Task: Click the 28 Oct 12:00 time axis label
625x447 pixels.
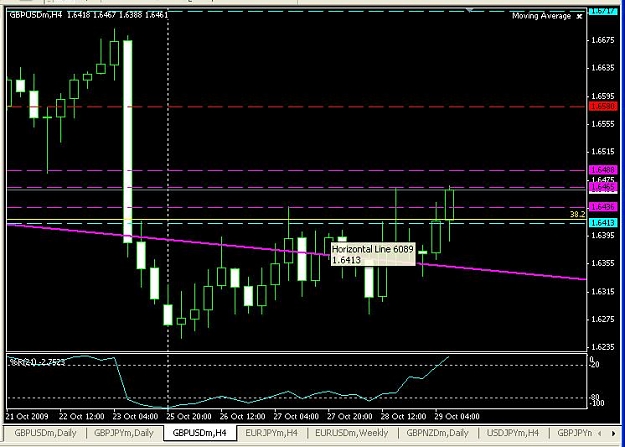Action: [403, 416]
